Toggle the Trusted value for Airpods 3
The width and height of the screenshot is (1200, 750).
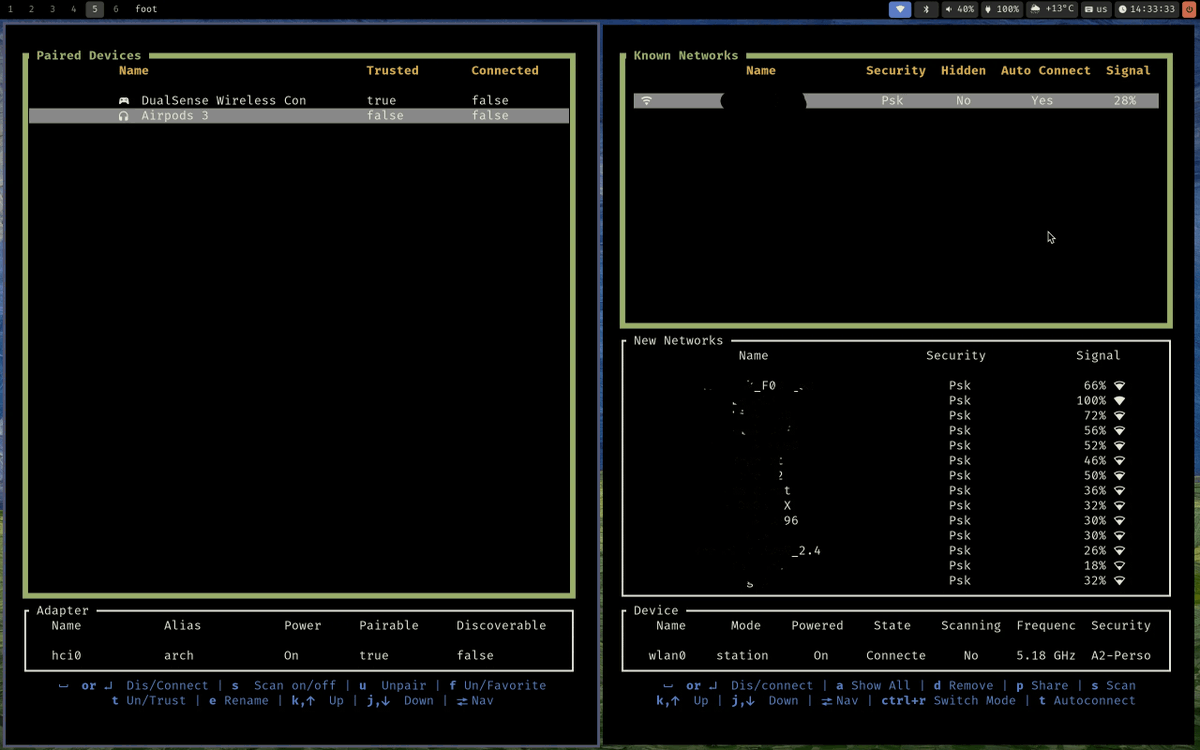pos(385,115)
